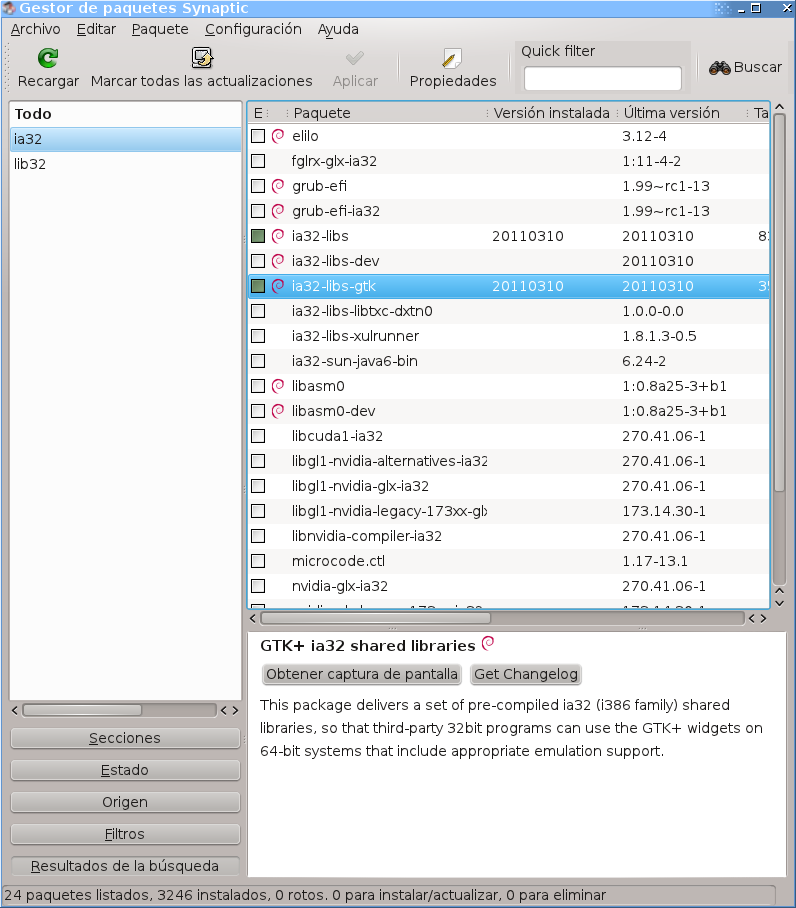Click Debian swirl icon beside ia32-libs-gtk
The width and height of the screenshot is (796, 908).
(x=278, y=285)
